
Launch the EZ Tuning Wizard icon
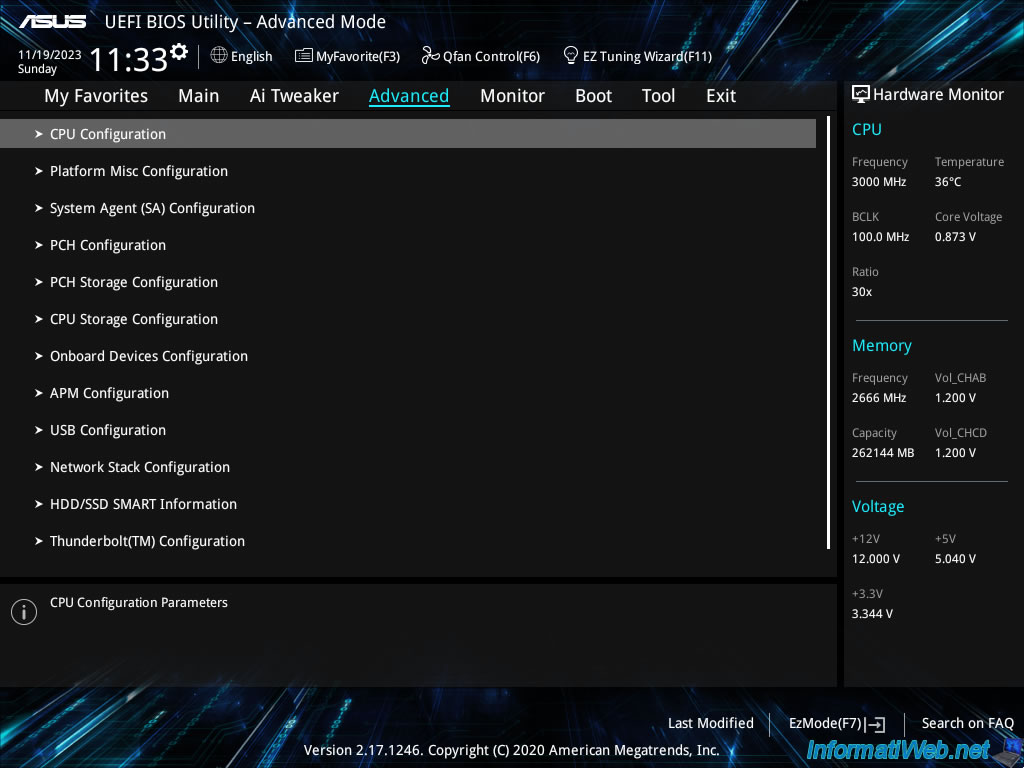[570, 56]
